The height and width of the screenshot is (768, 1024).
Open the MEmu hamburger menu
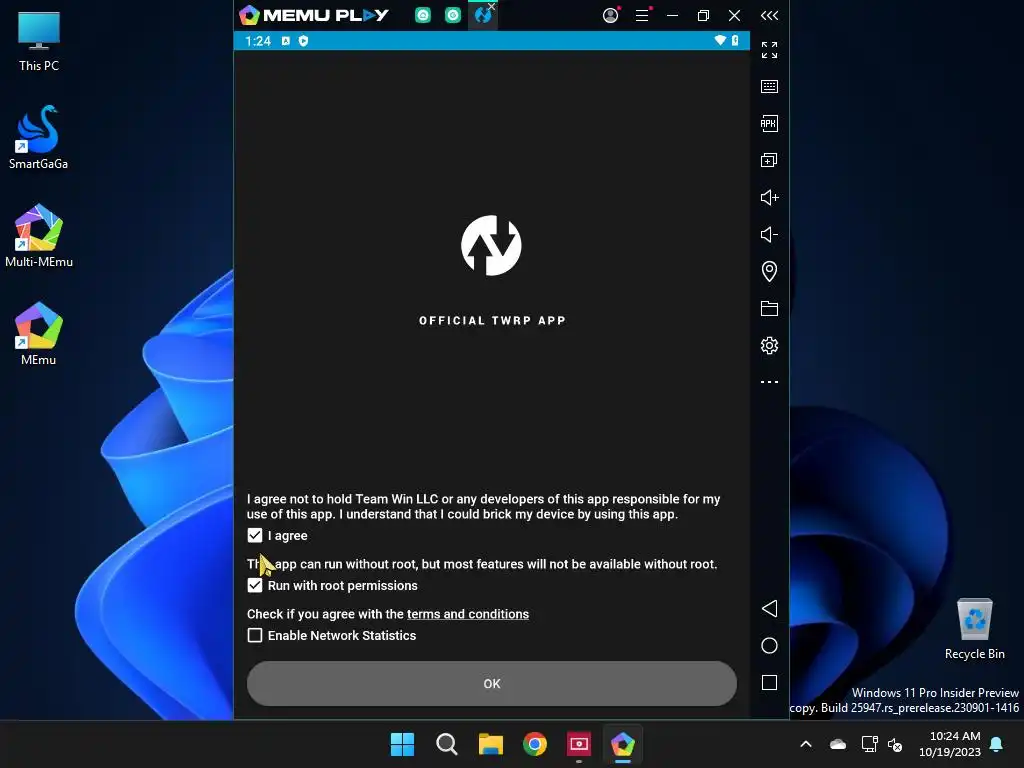643,15
